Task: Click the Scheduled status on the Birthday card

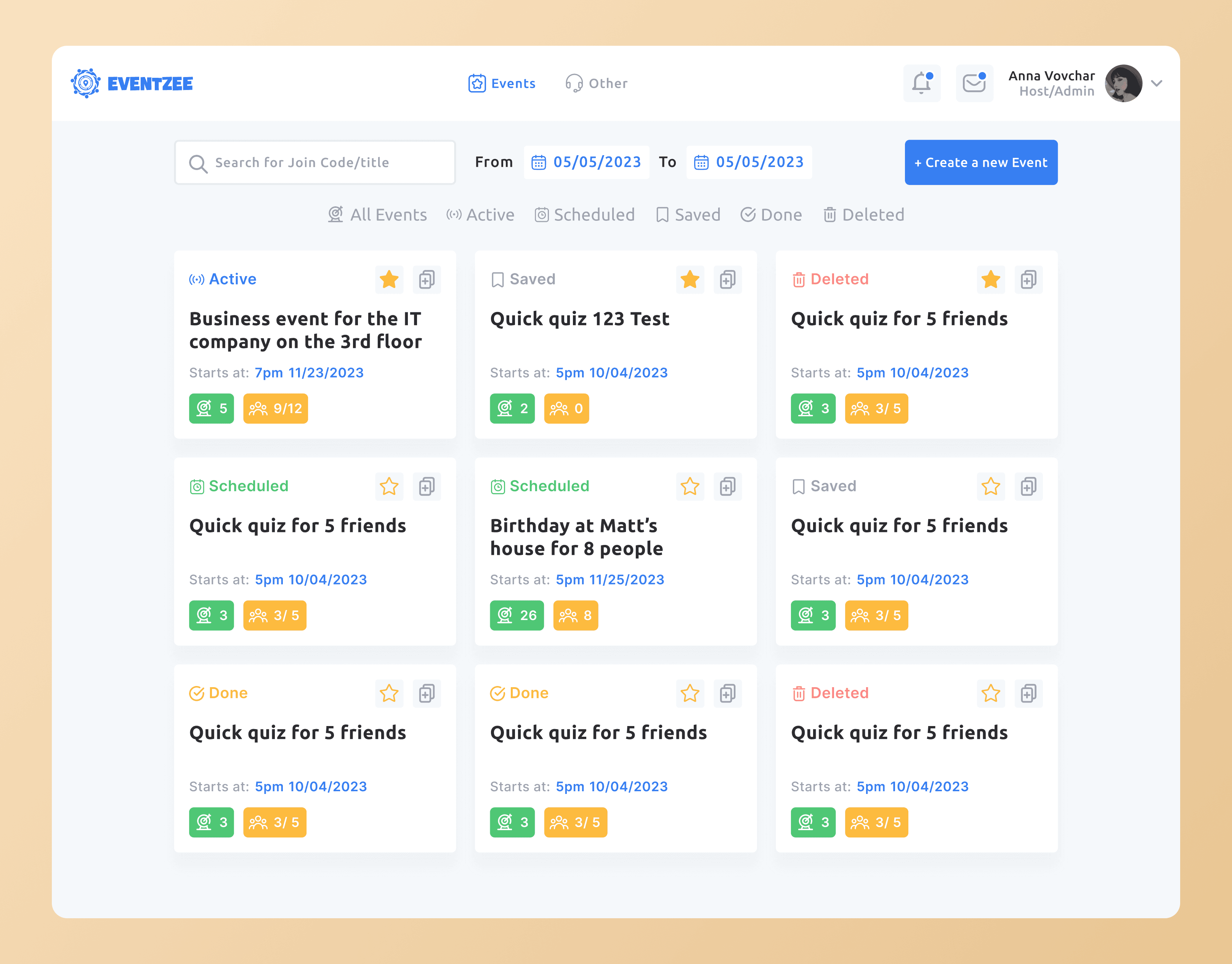Action: (x=540, y=487)
